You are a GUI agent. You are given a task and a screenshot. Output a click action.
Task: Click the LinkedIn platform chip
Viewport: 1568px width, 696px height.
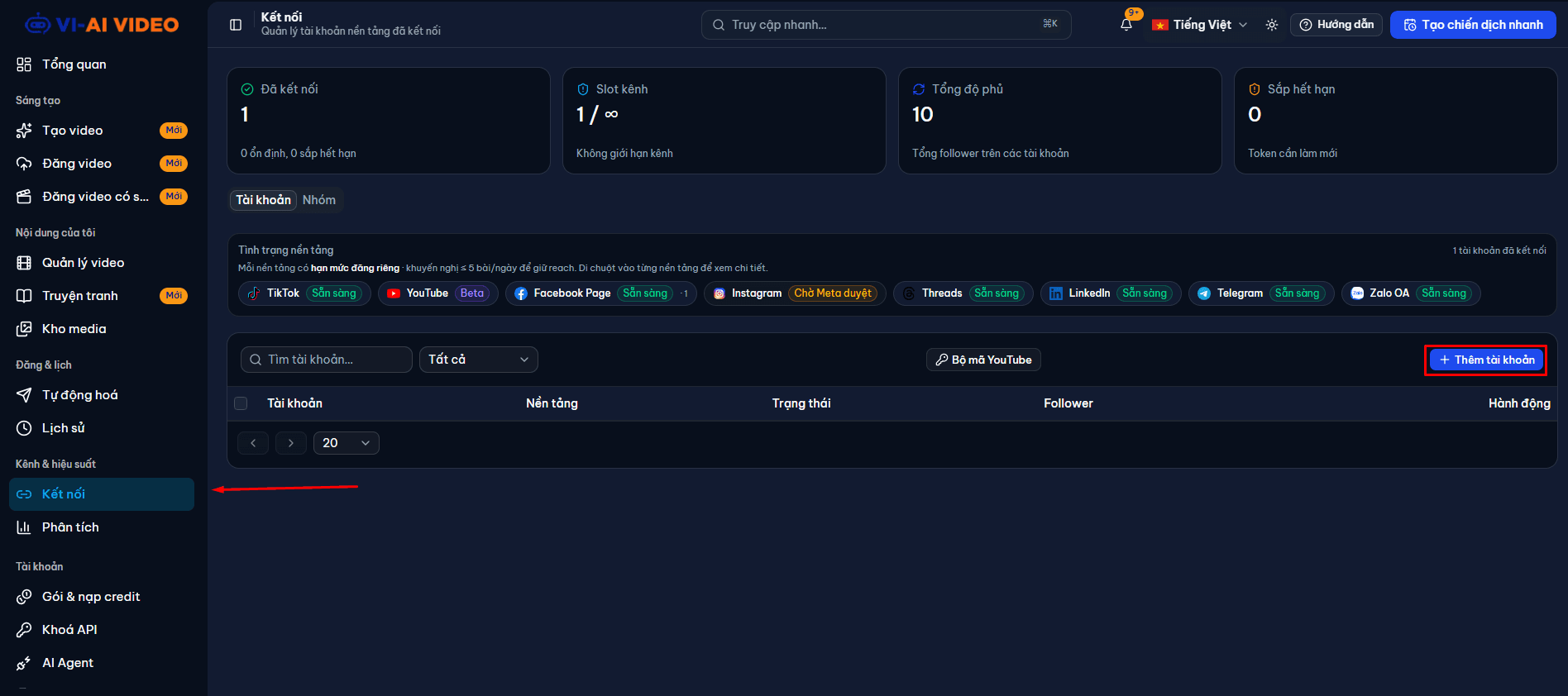tap(1111, 293)
